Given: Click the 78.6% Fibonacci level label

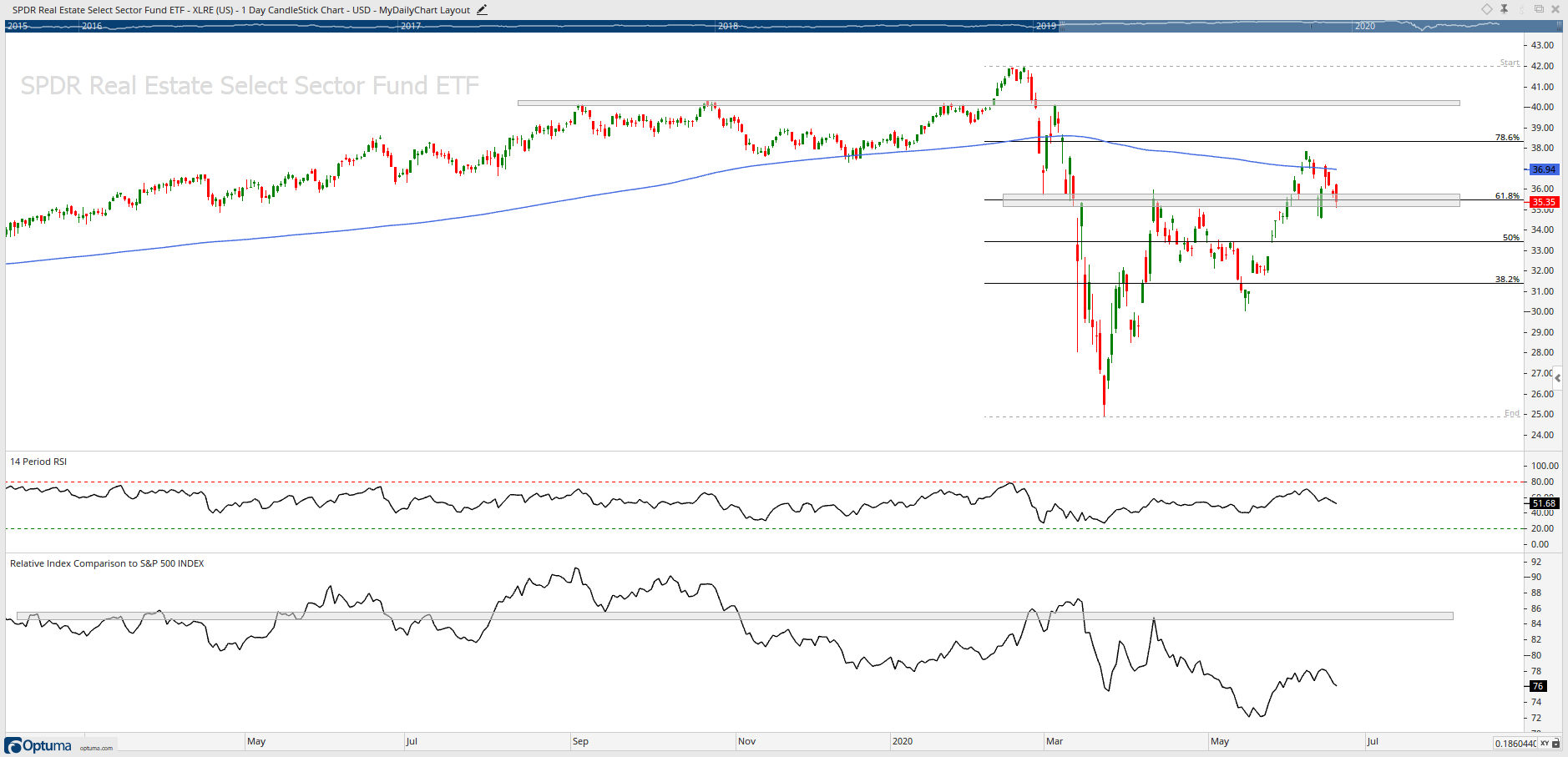Looking at the screenshot, I should tap(1507, 137).
